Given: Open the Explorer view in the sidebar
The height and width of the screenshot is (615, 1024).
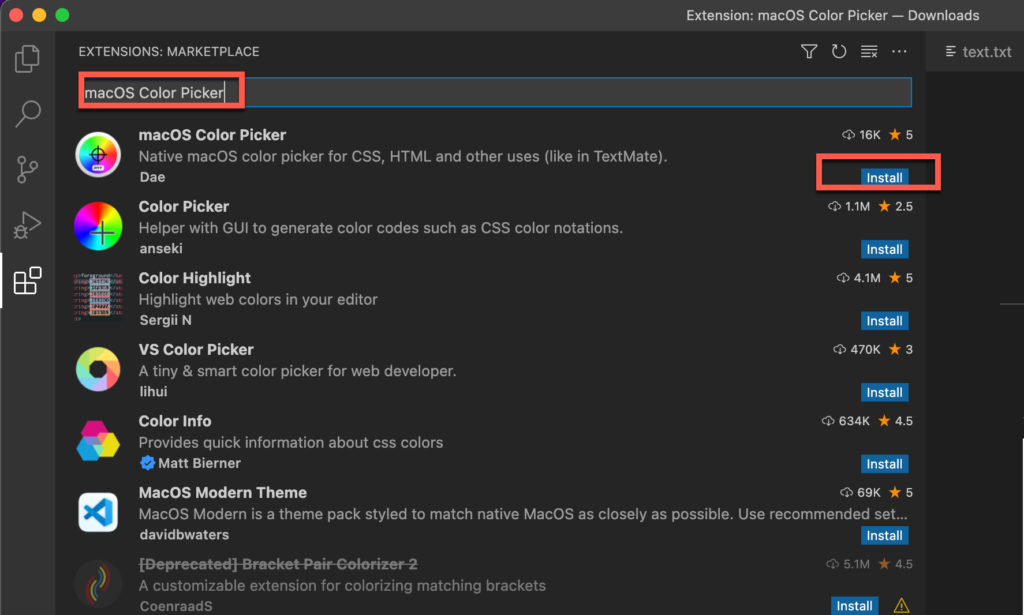Looking at the screenshot, I should pyautogui.click(x=27, y=59).
